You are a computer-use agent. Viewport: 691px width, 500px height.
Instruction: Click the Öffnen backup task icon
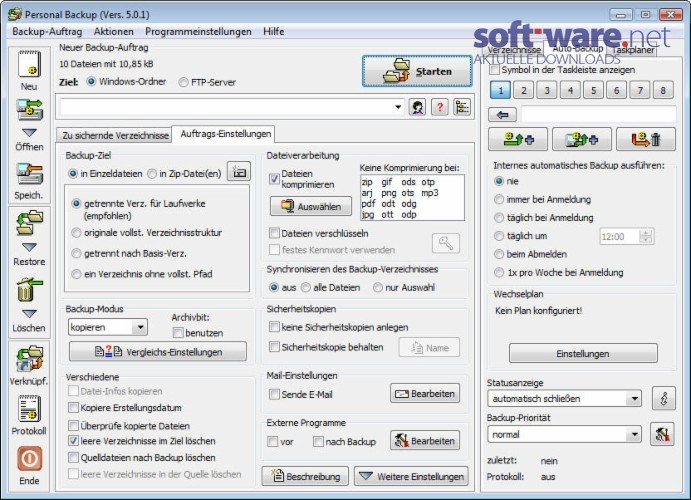click(x=29, y=110)
